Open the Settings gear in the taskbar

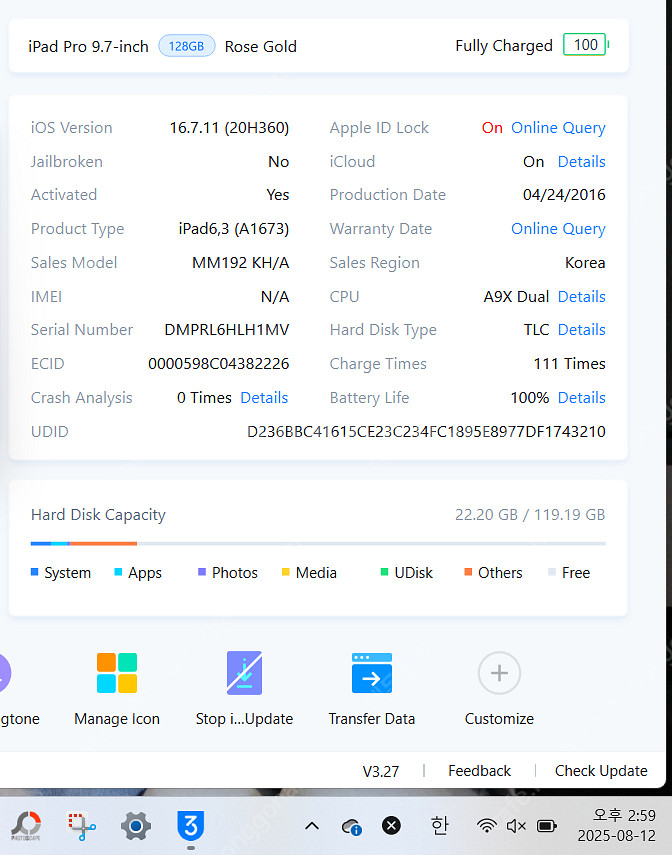136,827
